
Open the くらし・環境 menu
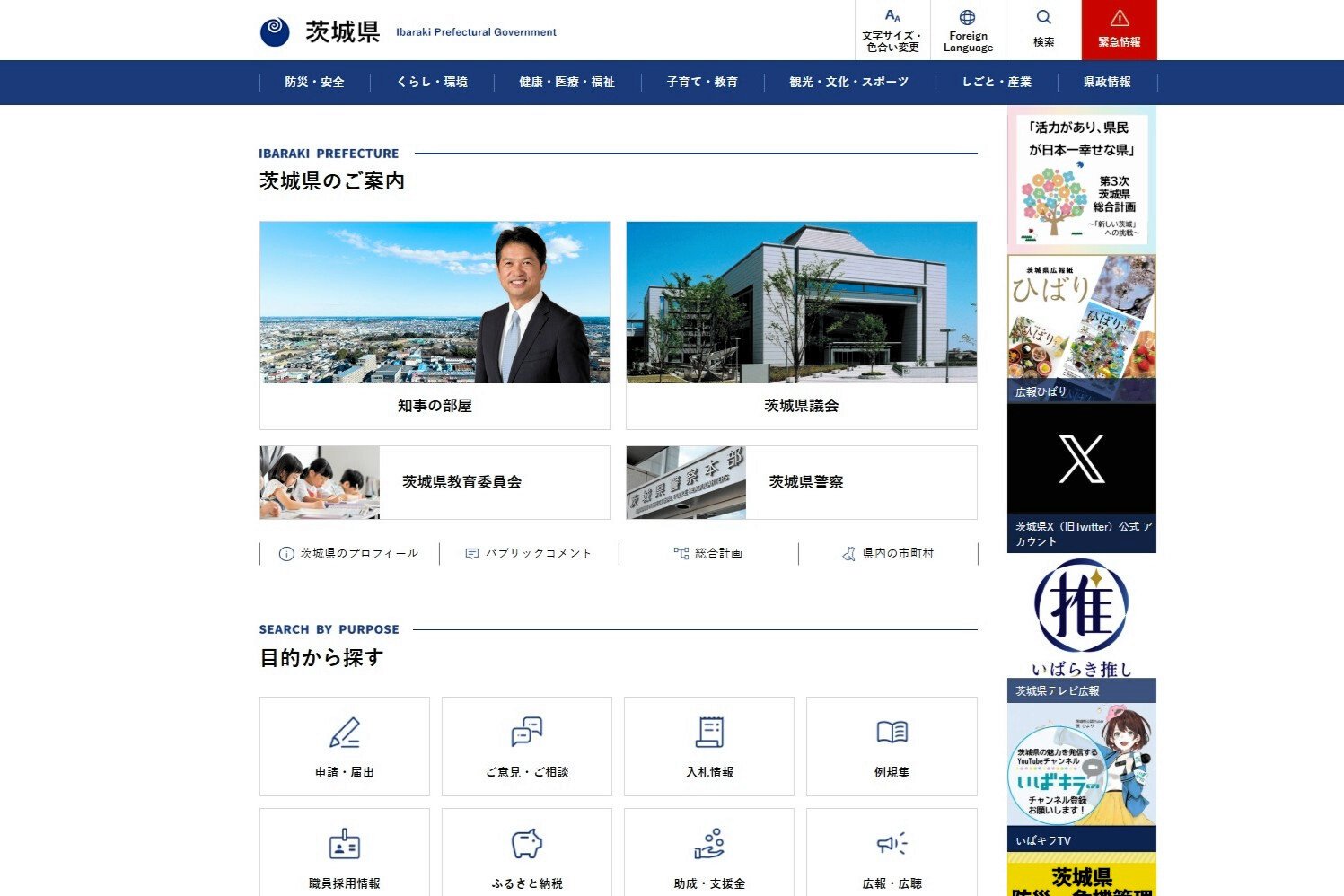tap(432, 82)
